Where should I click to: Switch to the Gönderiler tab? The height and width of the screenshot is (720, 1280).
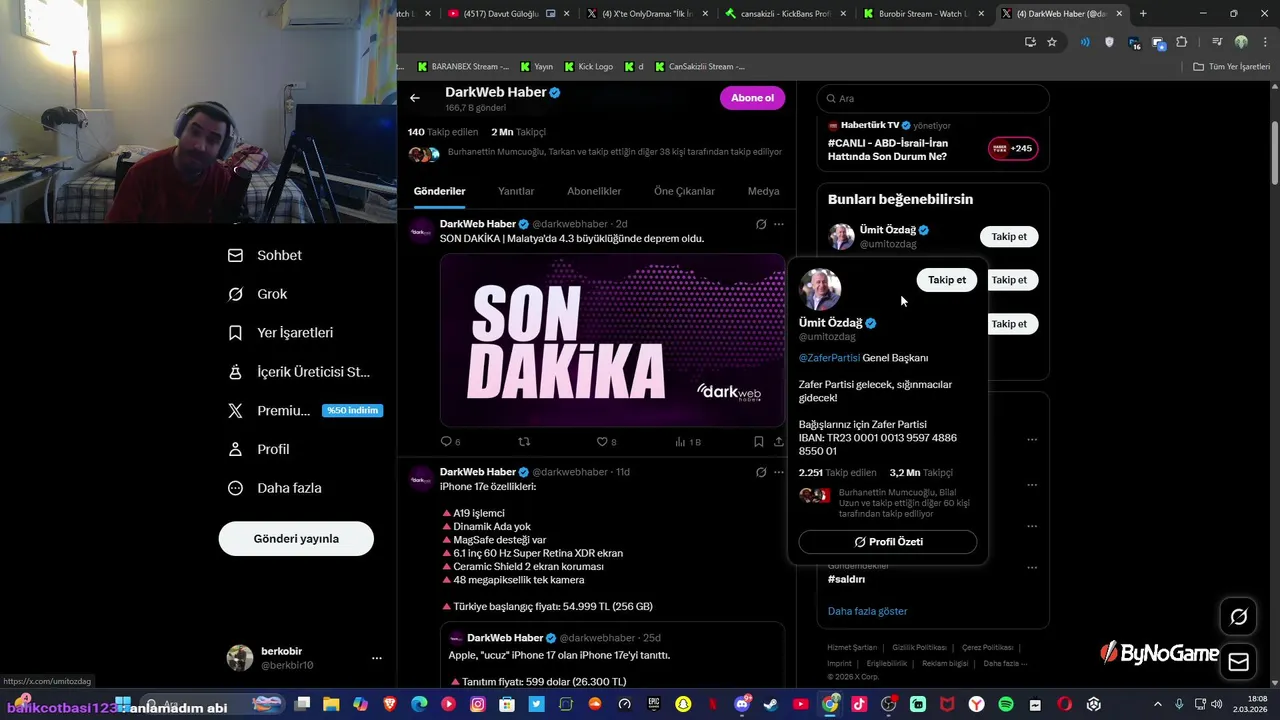pyautogui.click(x=440, y=191)
